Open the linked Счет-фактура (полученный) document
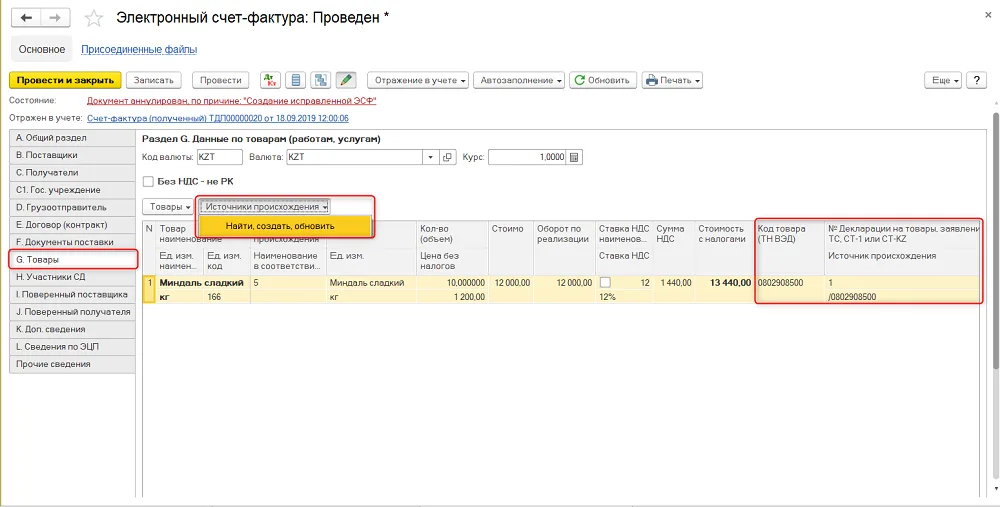This screenshot has height=507, width=1000. (x=217, y=118)
